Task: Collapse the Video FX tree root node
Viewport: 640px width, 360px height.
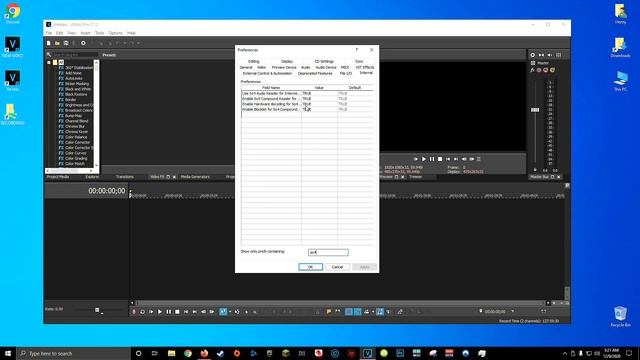Action: click(x=49, y=62)
